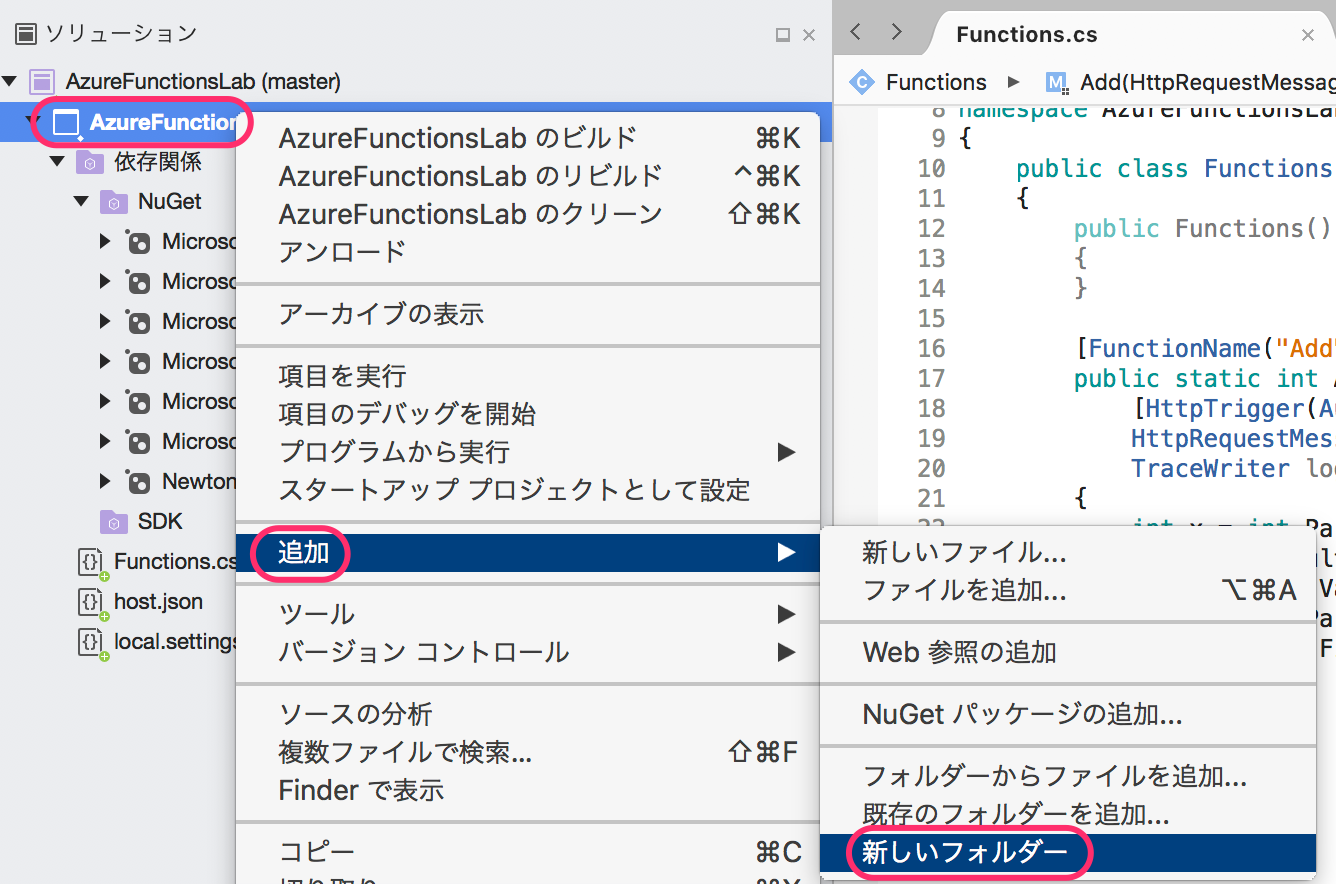Open the 追加 menu item
The width and height of the screenshot is (1336, 884).
click(528, 552)
